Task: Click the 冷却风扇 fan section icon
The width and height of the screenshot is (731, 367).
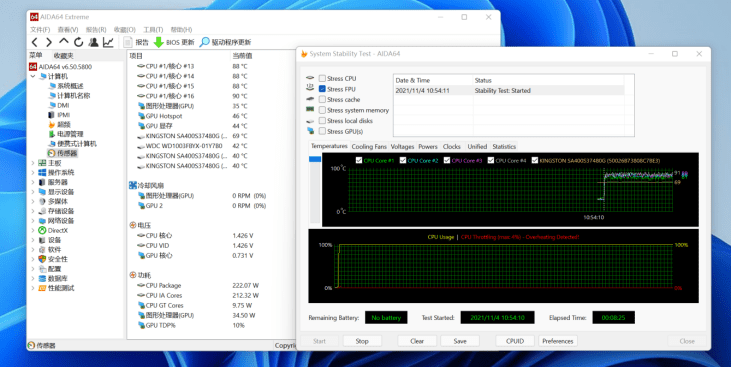Action: 133,186
